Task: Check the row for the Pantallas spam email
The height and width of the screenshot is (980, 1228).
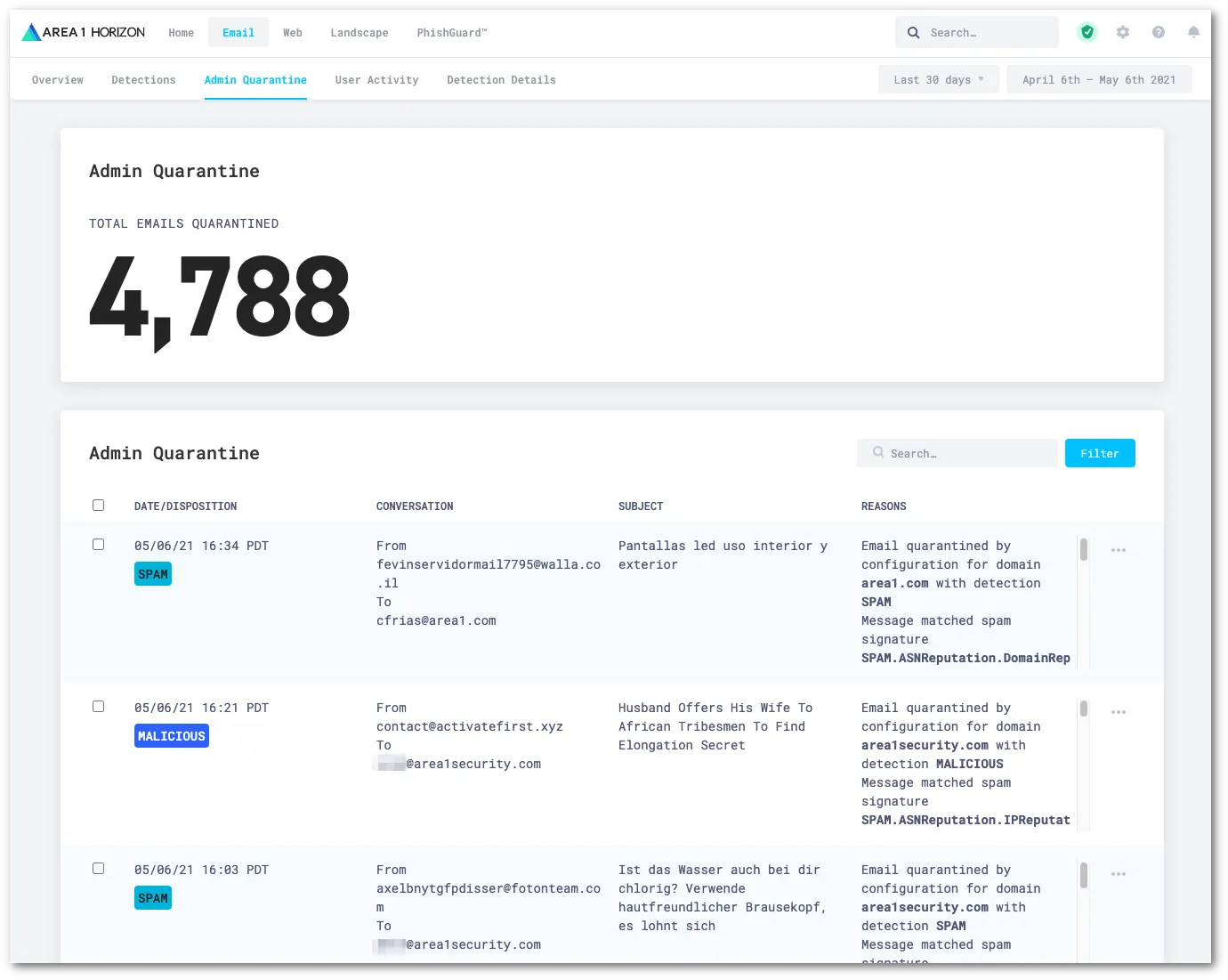Action: 98,544
